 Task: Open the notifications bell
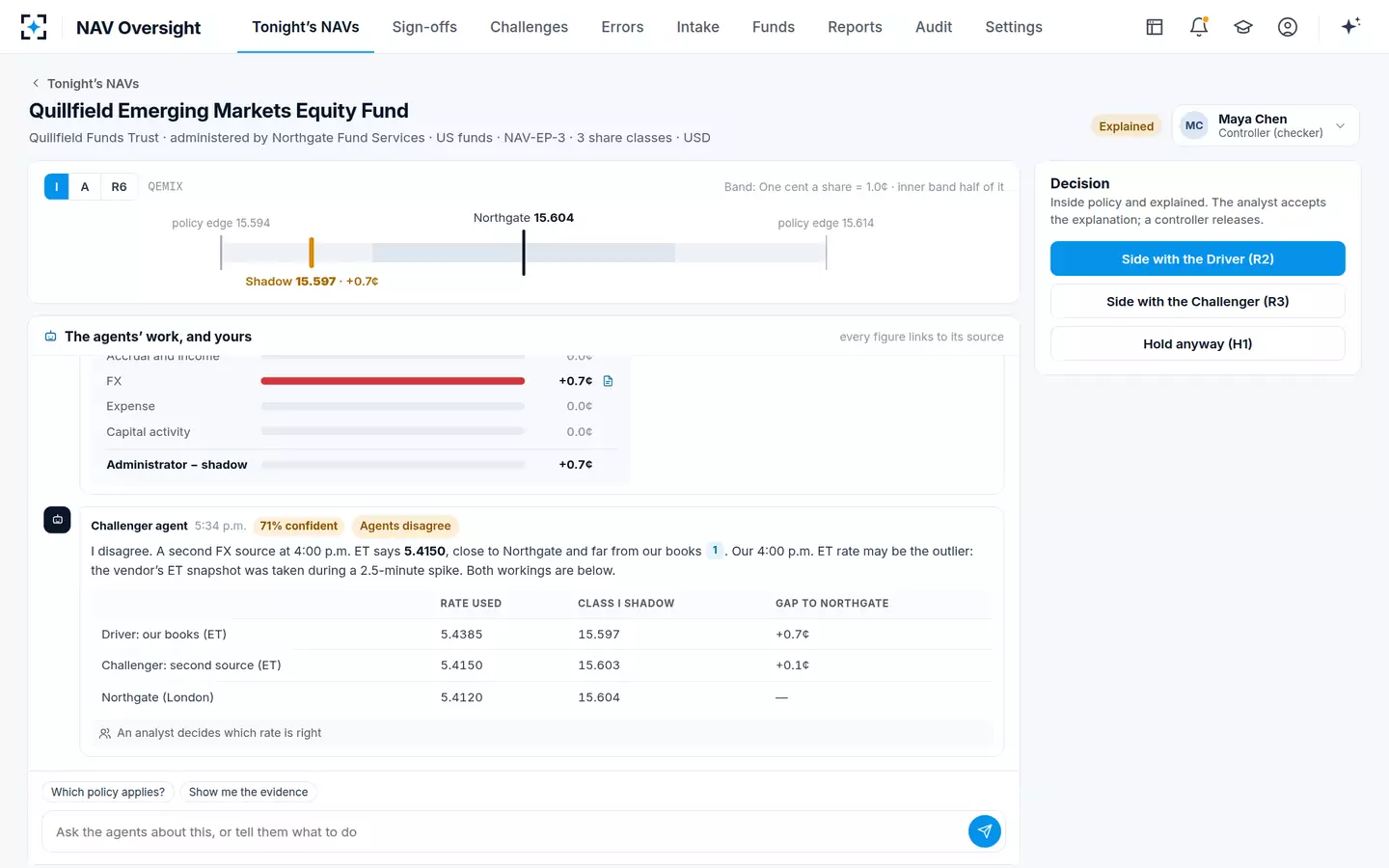[x=1199, y=27]
